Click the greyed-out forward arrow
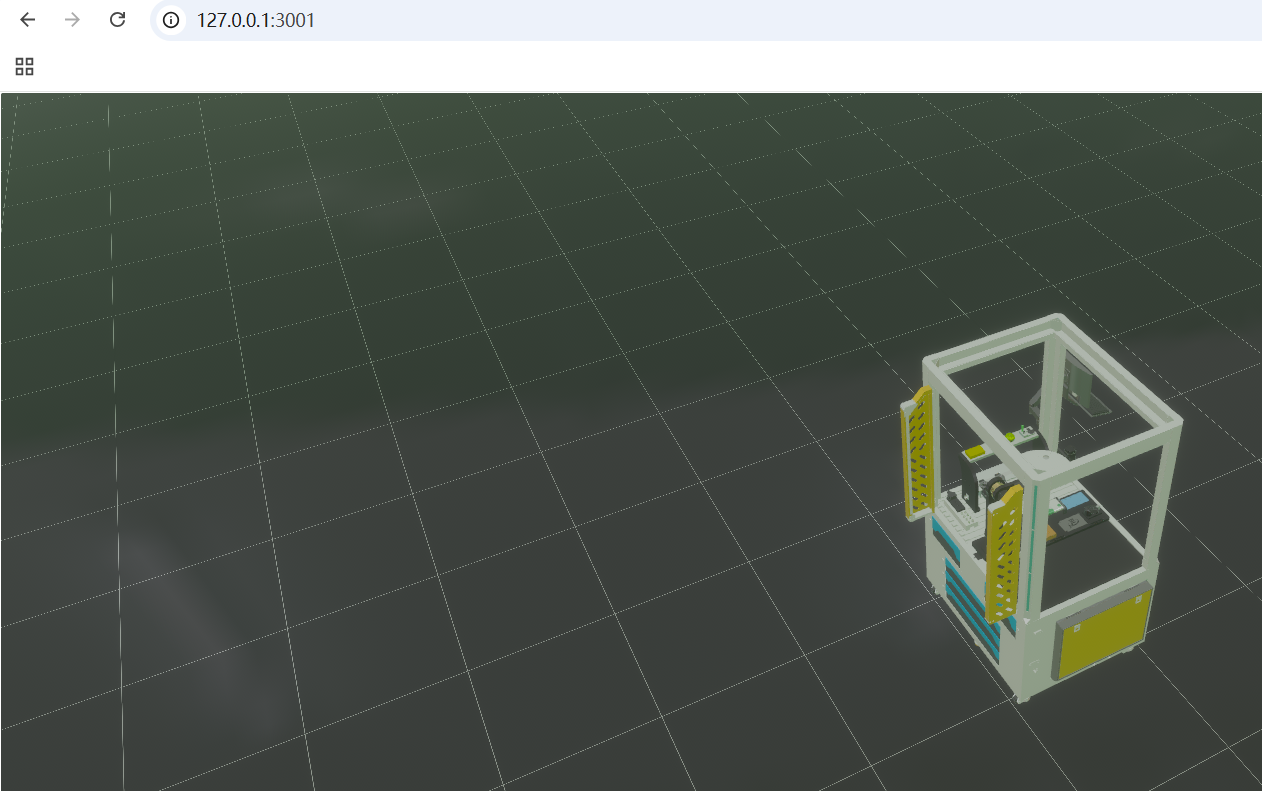 (x=72, y=20)
